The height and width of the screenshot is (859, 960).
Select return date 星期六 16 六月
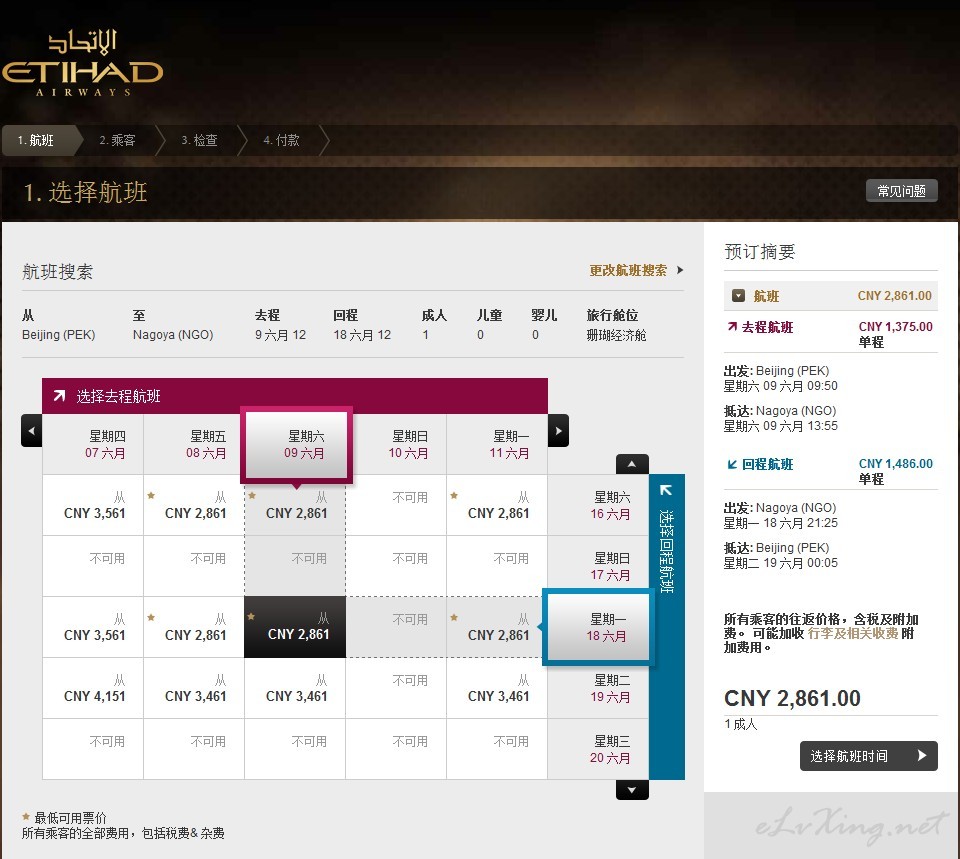[x=598, y=505]
